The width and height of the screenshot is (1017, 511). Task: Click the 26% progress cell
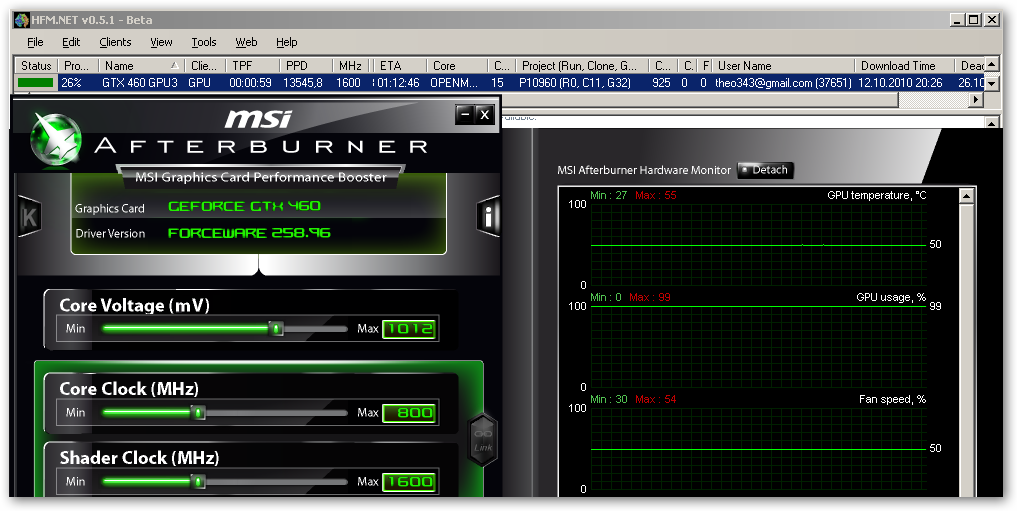coord(71,83)
